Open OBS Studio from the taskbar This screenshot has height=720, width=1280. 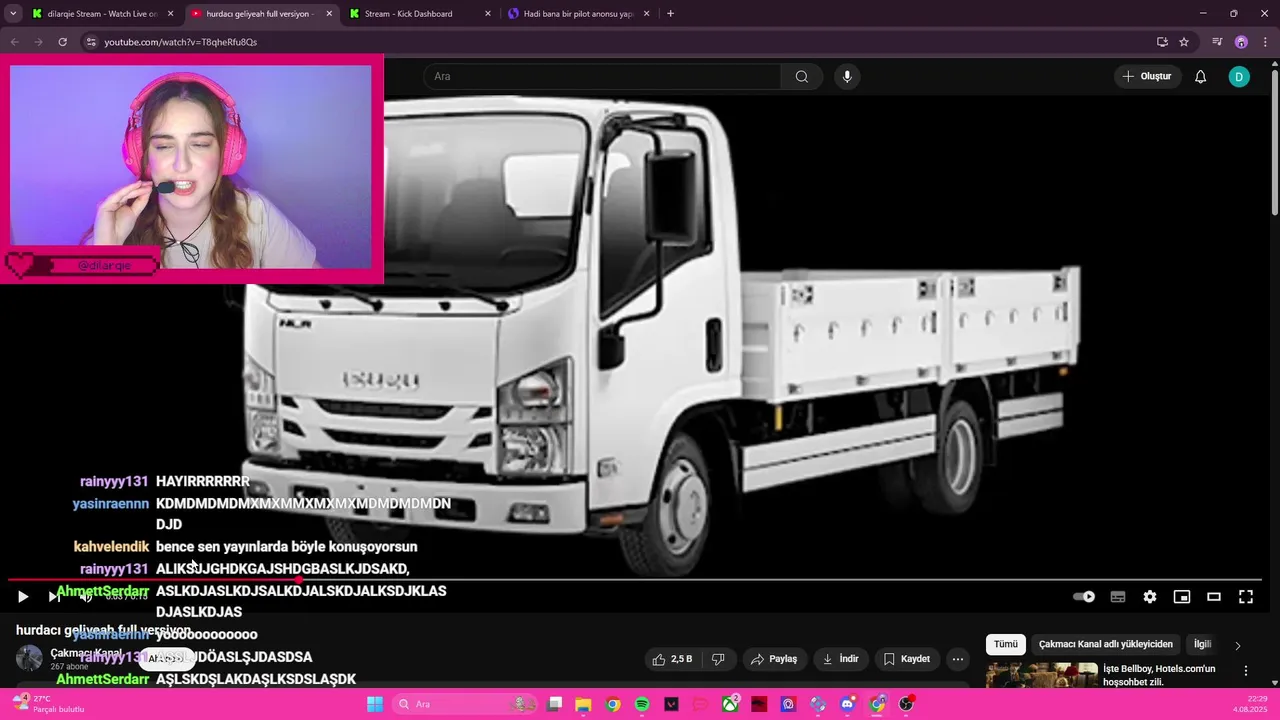(907, 704)
